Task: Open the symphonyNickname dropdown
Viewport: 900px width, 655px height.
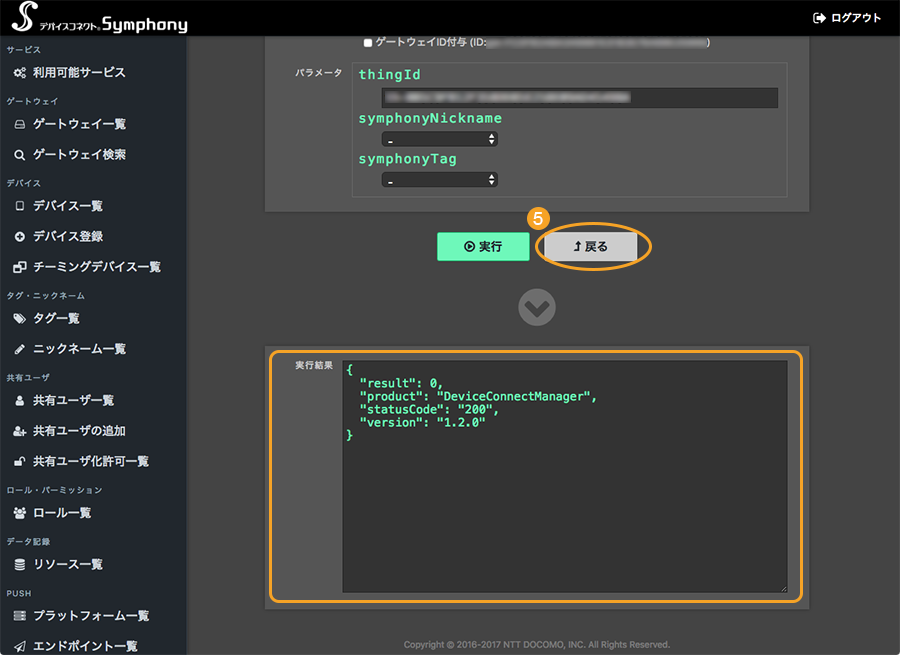Action: [x=440, y=139]
